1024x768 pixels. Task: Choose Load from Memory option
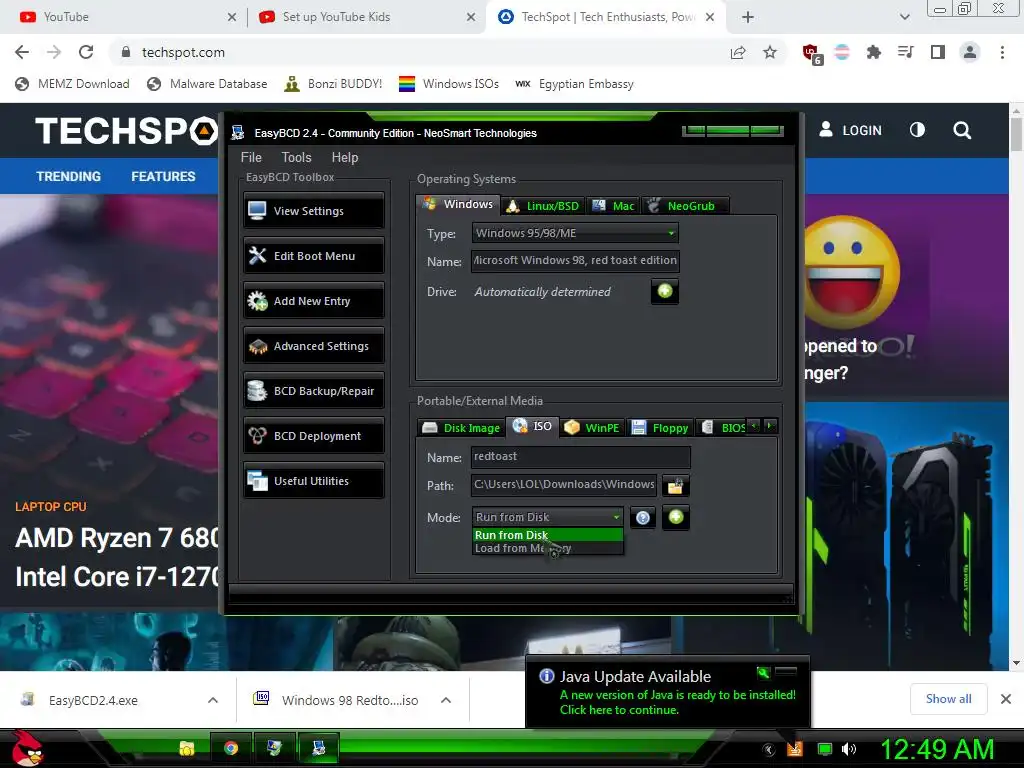[x=547, y=548]
